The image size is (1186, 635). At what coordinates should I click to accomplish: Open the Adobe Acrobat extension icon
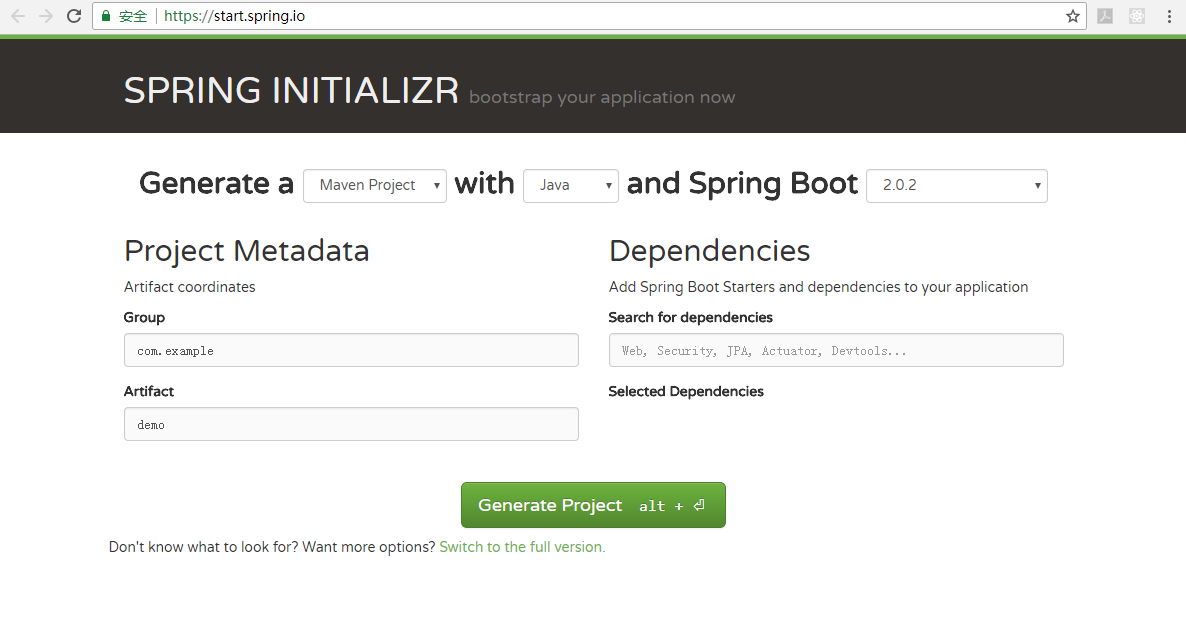1104,16
